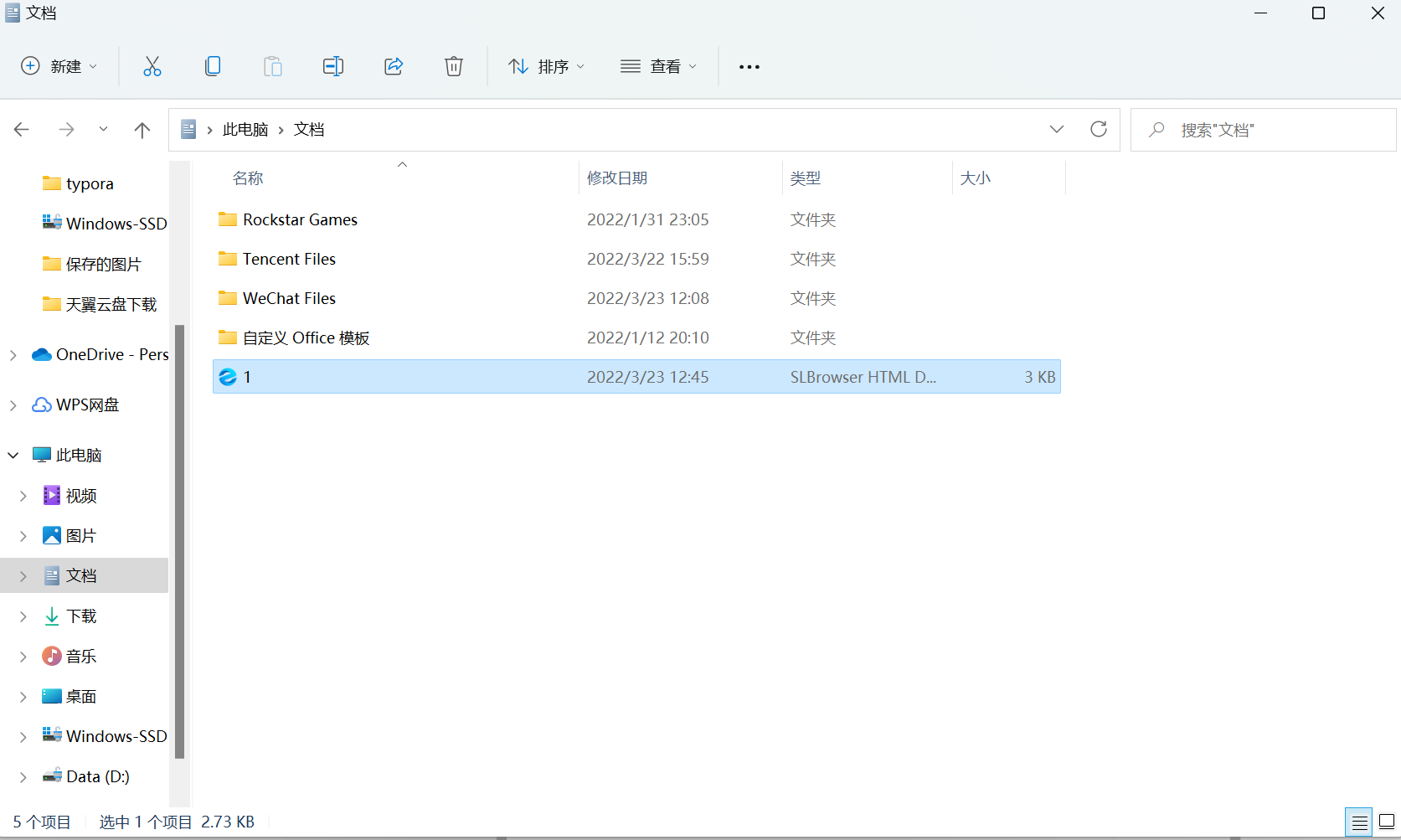
Task: Click 此电脑 in breadcrumb path
Action: [x=245, y=129]
